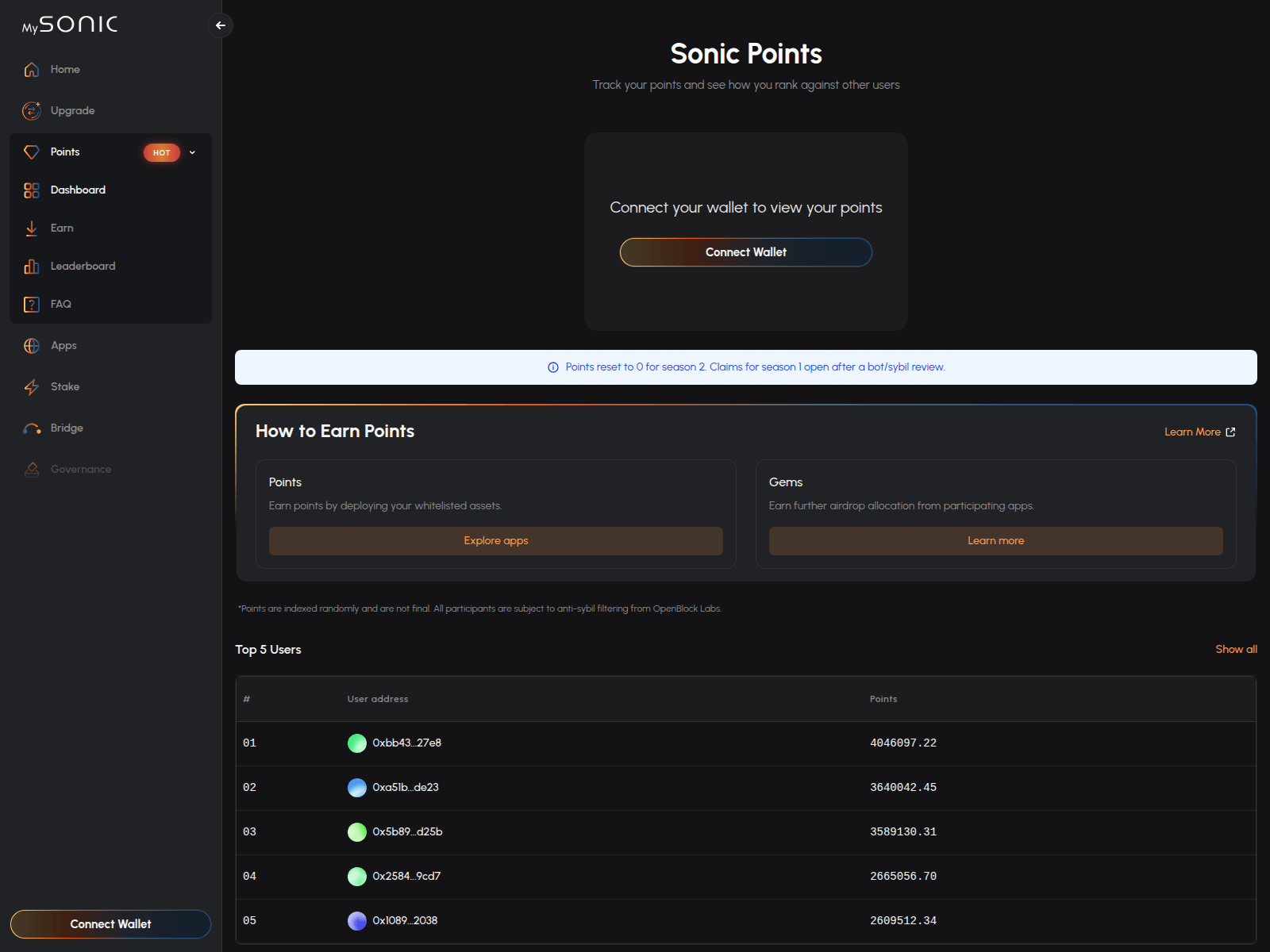
Task: Open the Bridge menu item
Action: (110, 428)
